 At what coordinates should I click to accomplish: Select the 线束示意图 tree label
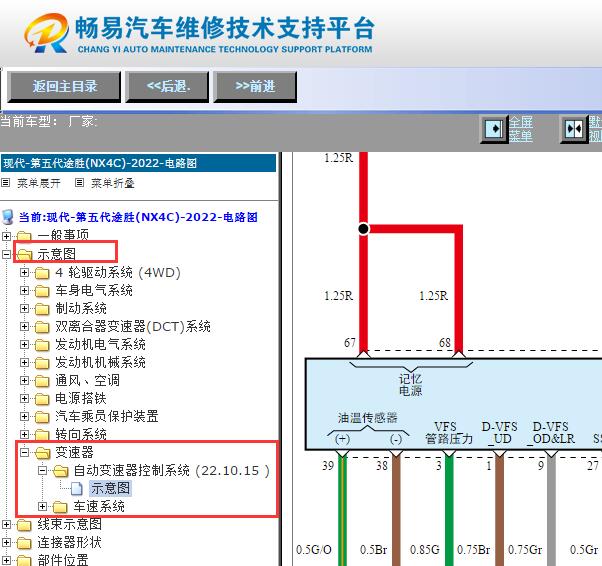[x=69, y=524]
